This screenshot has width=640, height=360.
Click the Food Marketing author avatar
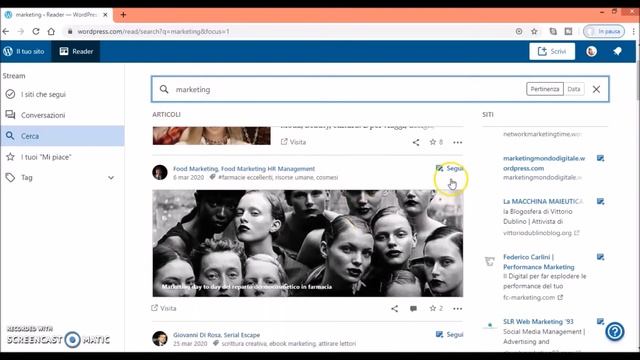pyautogui.click(x=160, y=172)
